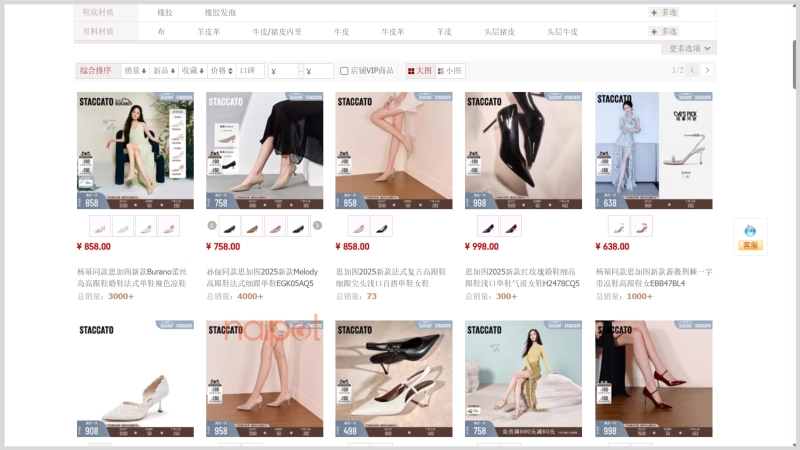Open 杨幂同款思加图新款蔷薇荆棘 title link

[x=654, y=278]
